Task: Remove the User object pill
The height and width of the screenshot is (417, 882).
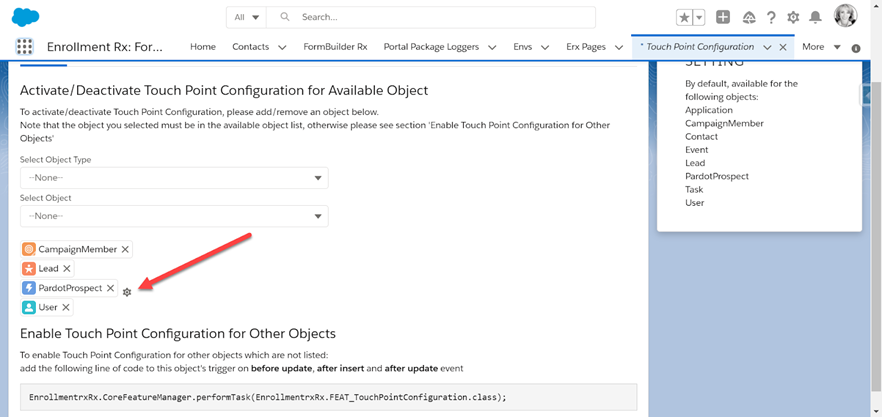Action: [x=66, y=307]
